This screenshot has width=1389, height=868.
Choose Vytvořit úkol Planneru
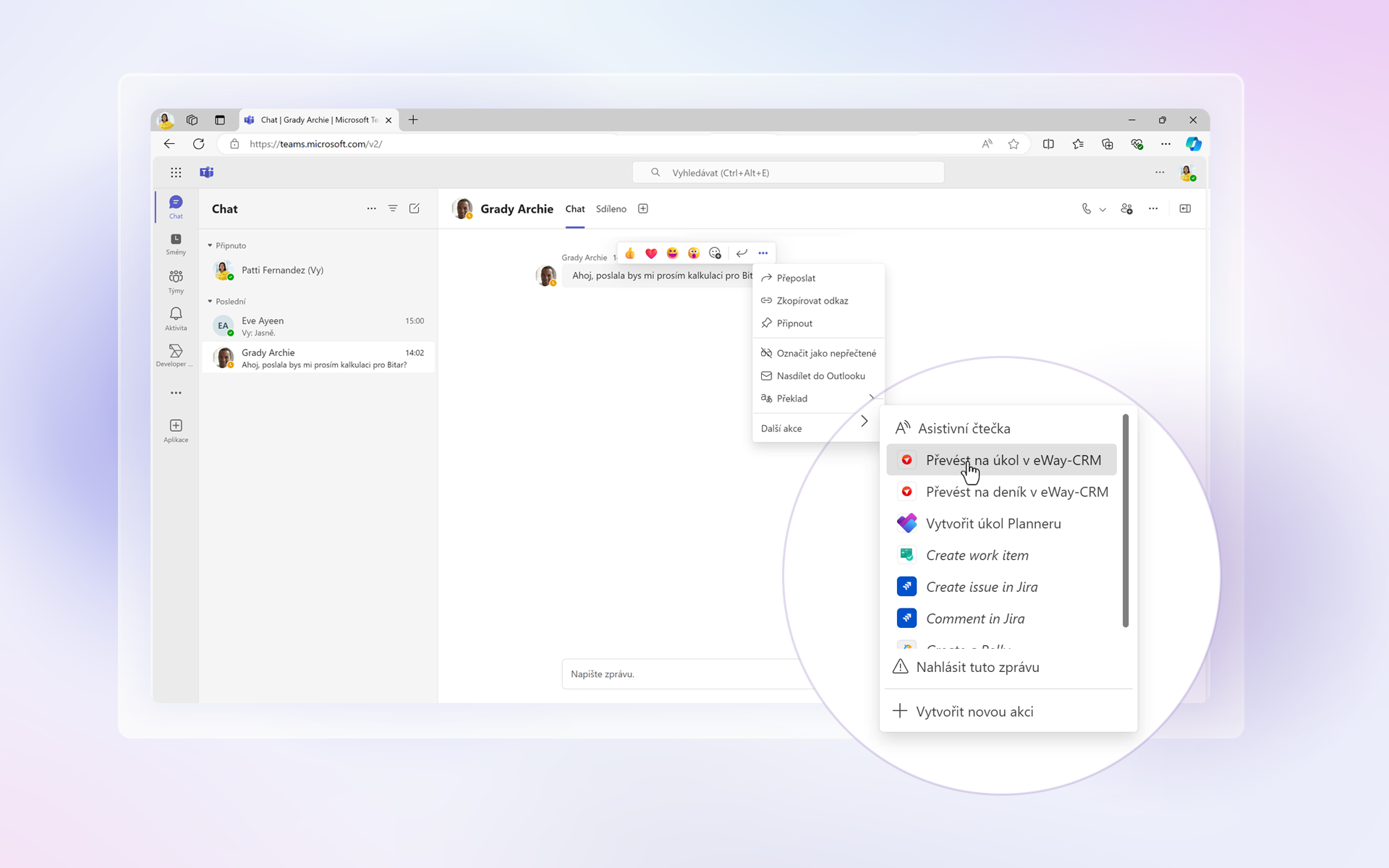coord(1002,524)
